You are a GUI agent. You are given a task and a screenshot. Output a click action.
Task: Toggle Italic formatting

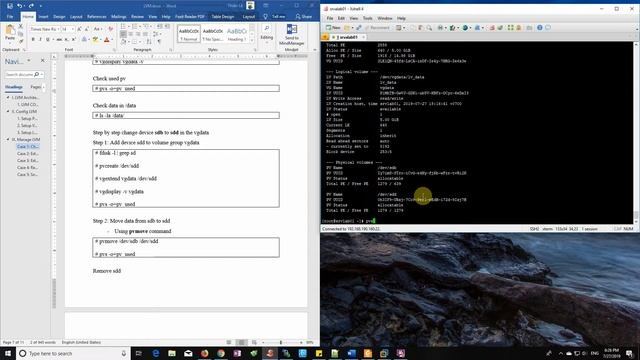pos(40,40)
